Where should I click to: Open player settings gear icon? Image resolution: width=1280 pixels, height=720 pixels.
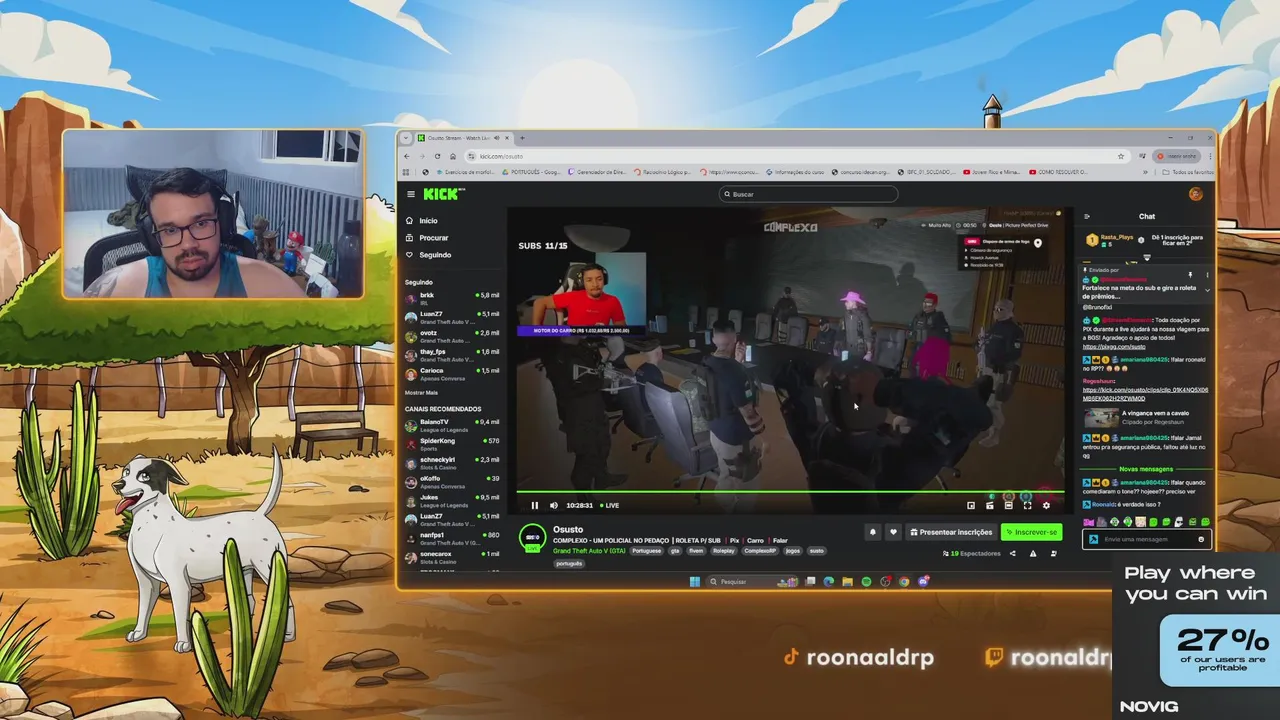point(1046,505)
